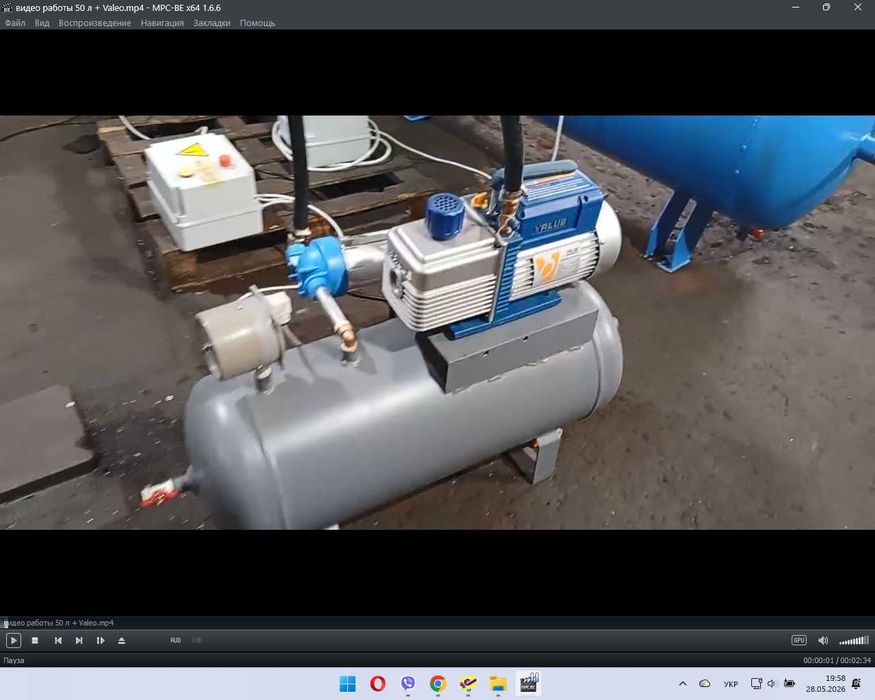Toggle the GPU decoding indicator
This screenshot has width=875, height=700.
click(x=799, y=640)
